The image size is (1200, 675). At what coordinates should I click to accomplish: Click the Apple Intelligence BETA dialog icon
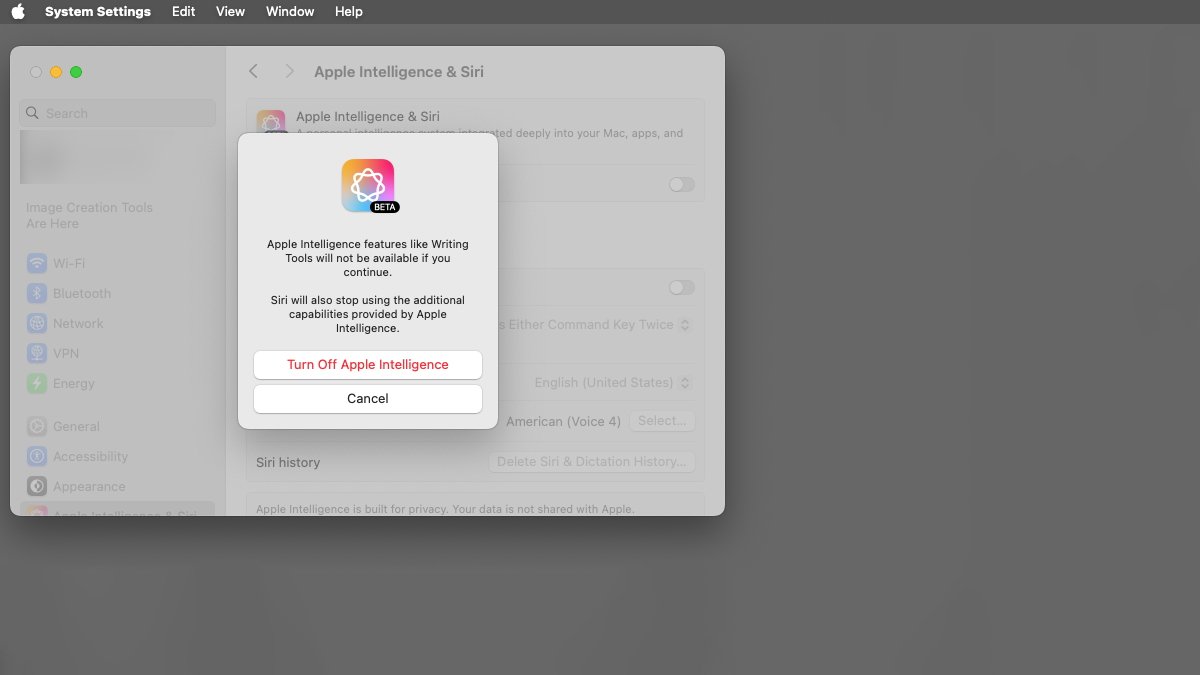point(368,186)
